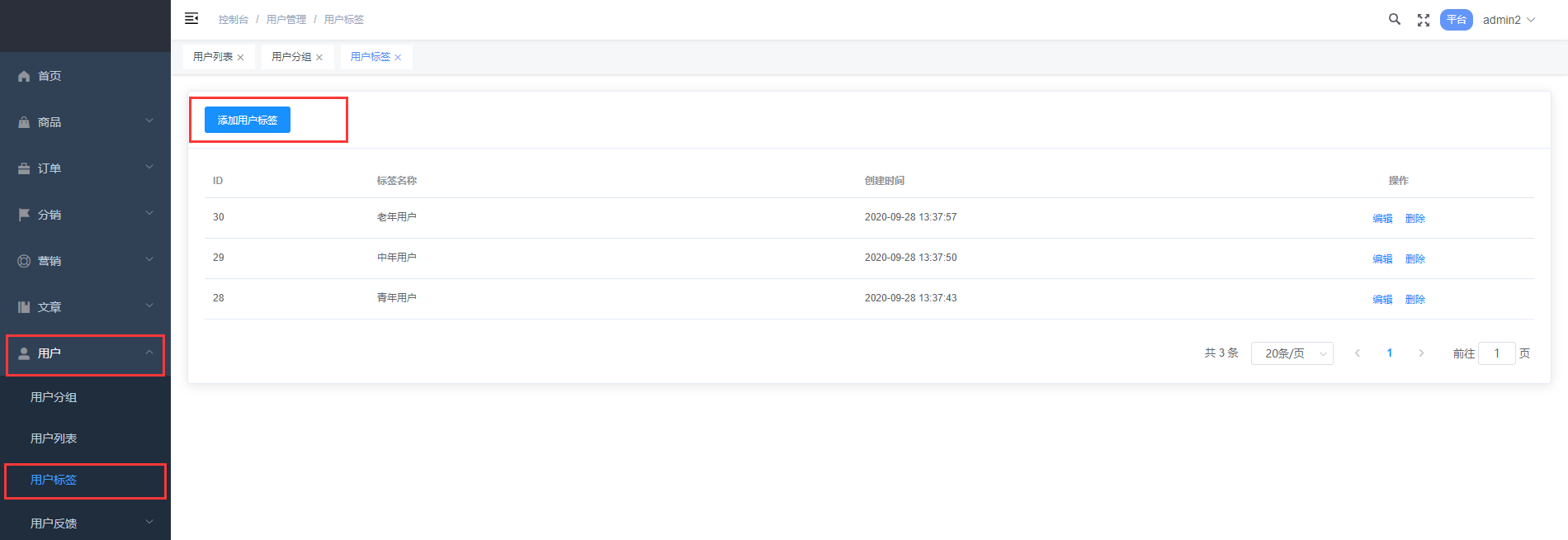The image size is (1568, 540).
Task: Close the 用户分组 tab
Action: [319, 58]
